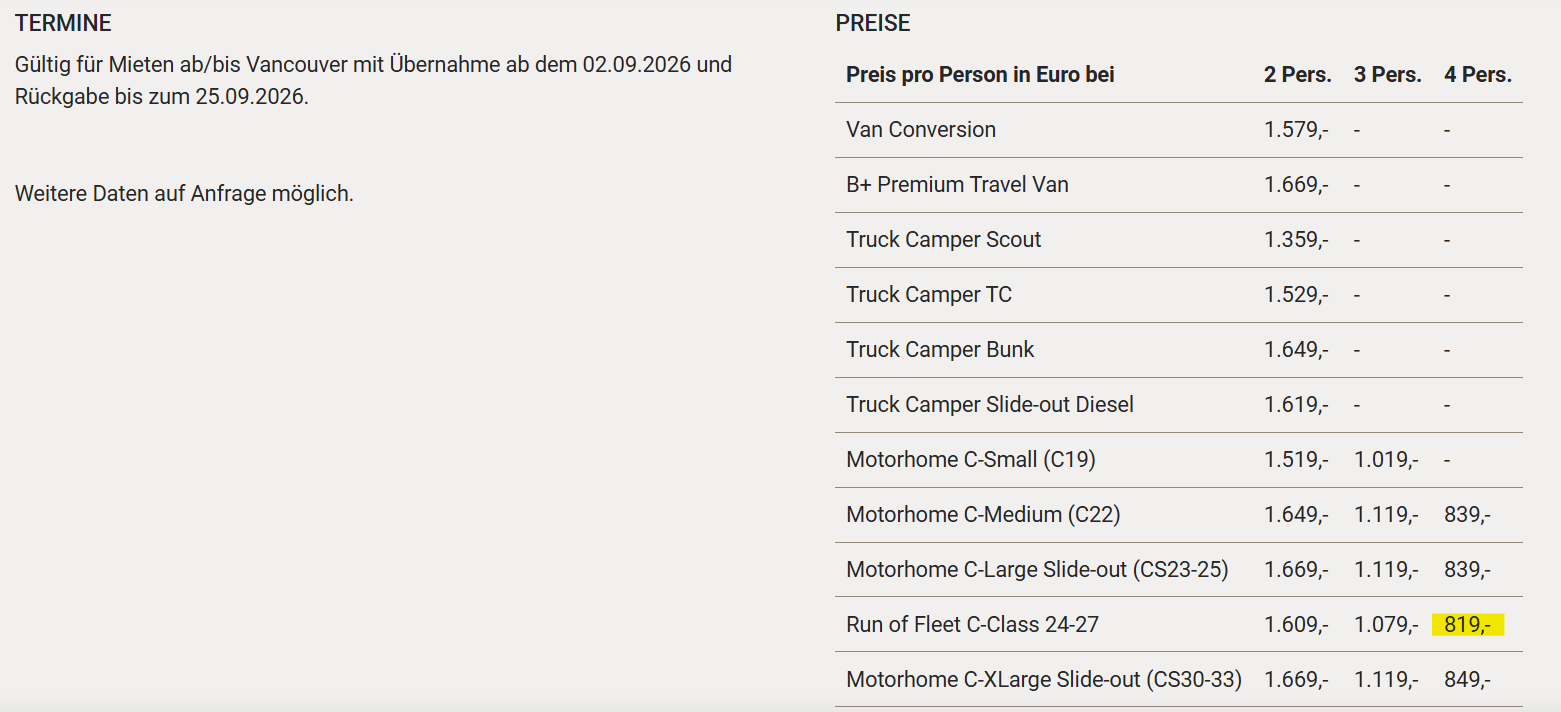Click the 2 Pers. column header
The width and height of the screenshot is (1561, 712).
click(1297, 75)
